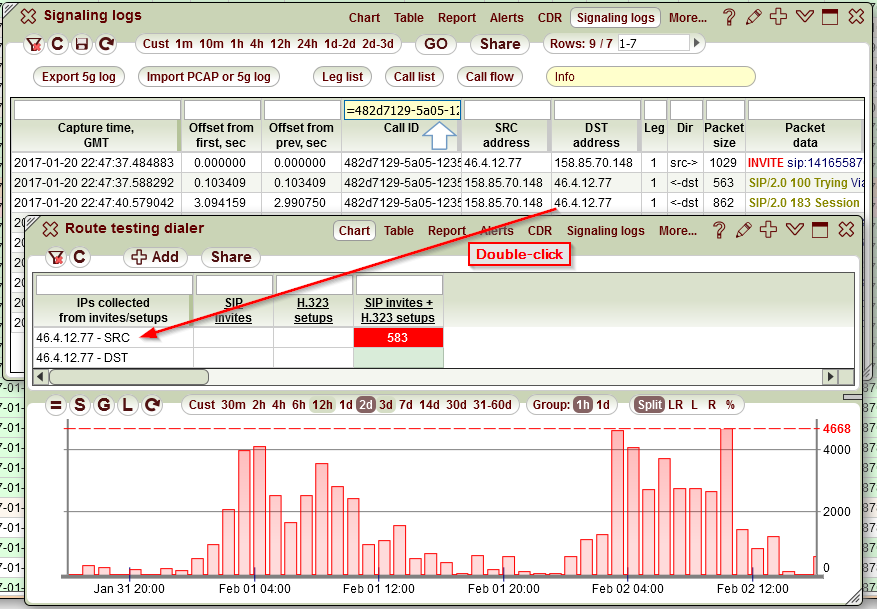Enable the % split mode on the chart
The height and width of the screenshot is (609, 877).
pos(728,405)
